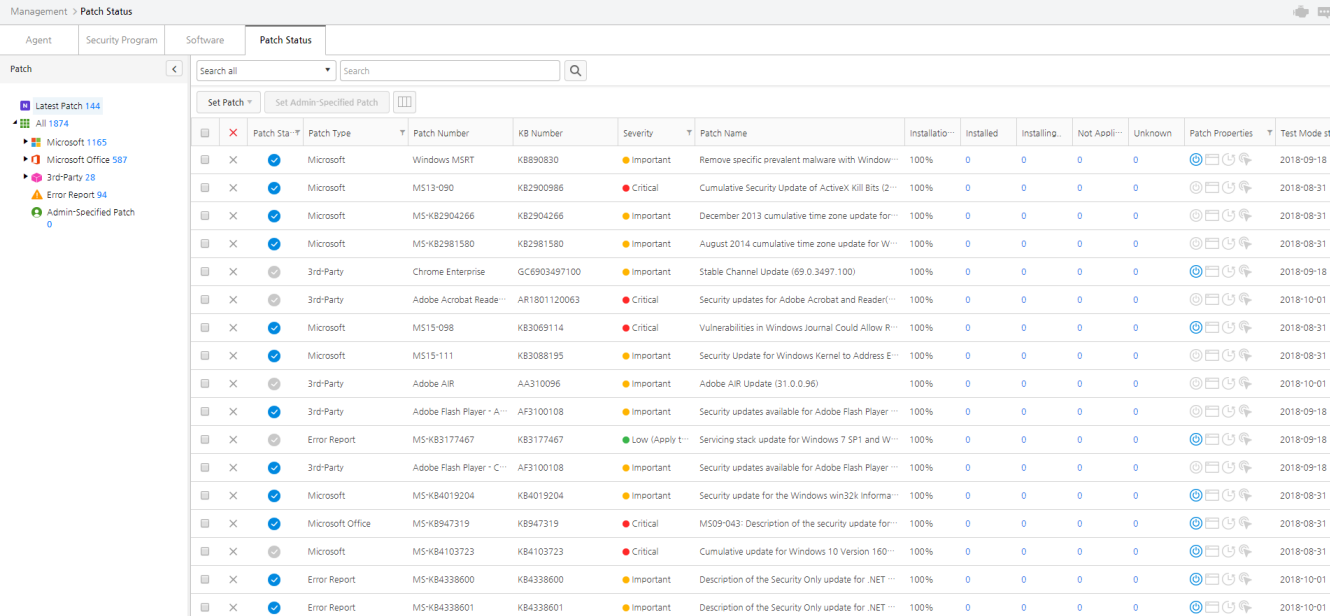Tick the select-all header checkbox
The image size is (1330, 616).
click(205, 133)
